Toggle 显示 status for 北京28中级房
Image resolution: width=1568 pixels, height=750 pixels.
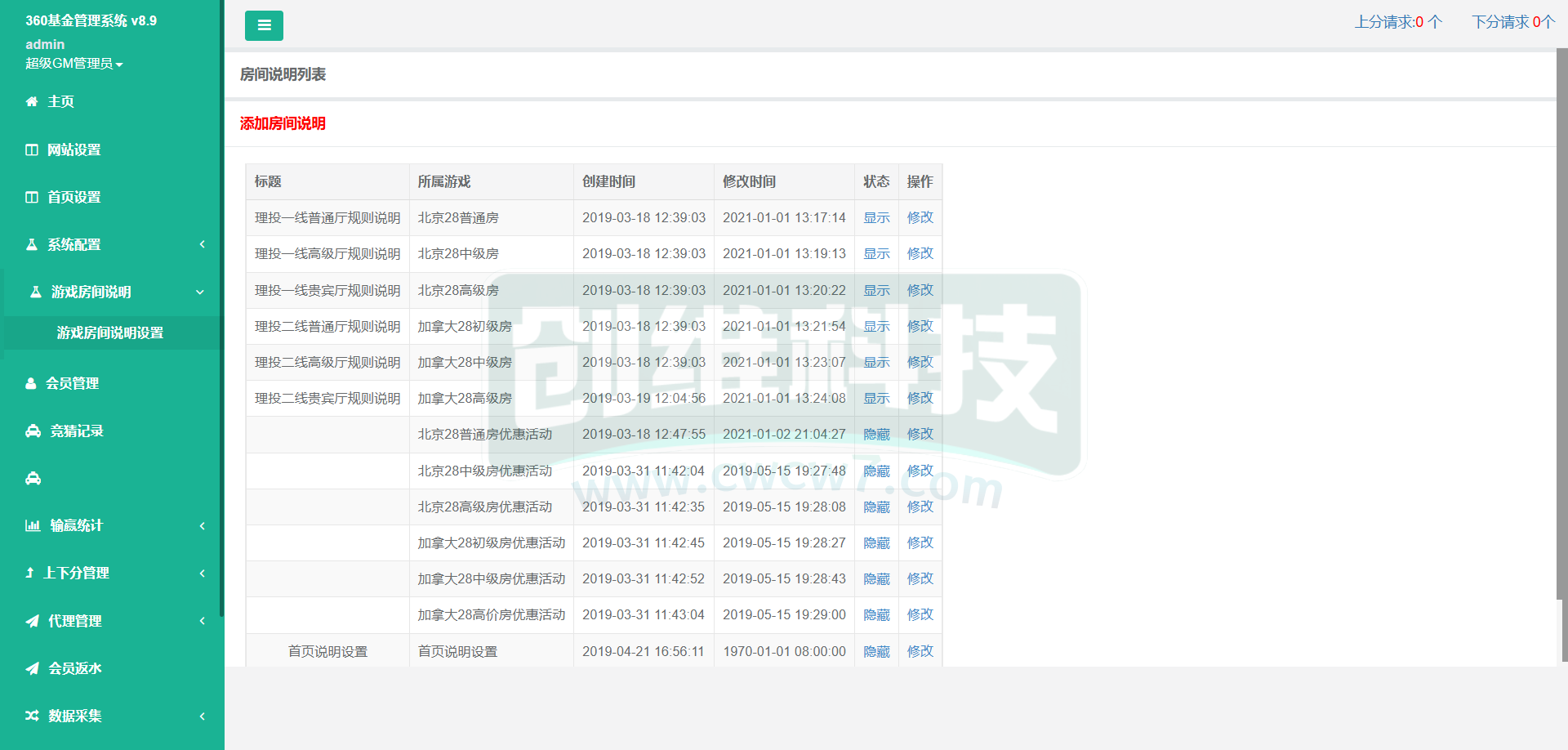876,253
